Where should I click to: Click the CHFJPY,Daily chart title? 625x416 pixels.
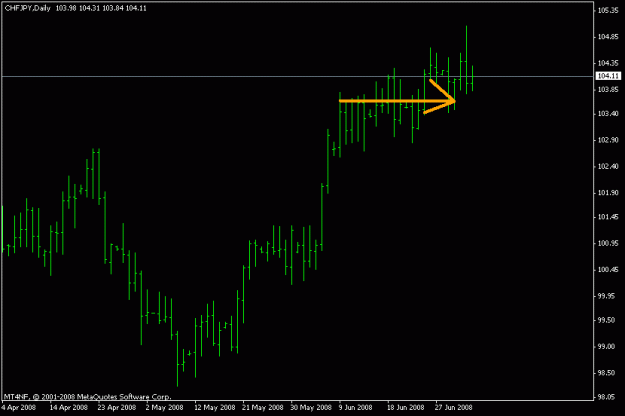pyautogui.click(x=28, y=8)
